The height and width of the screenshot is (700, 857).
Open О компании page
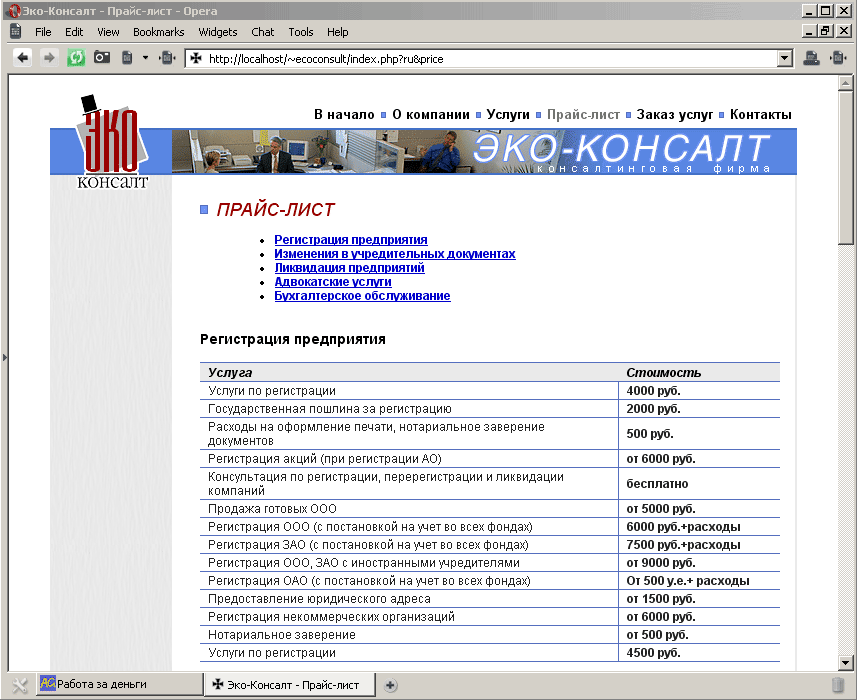point(431,114)
